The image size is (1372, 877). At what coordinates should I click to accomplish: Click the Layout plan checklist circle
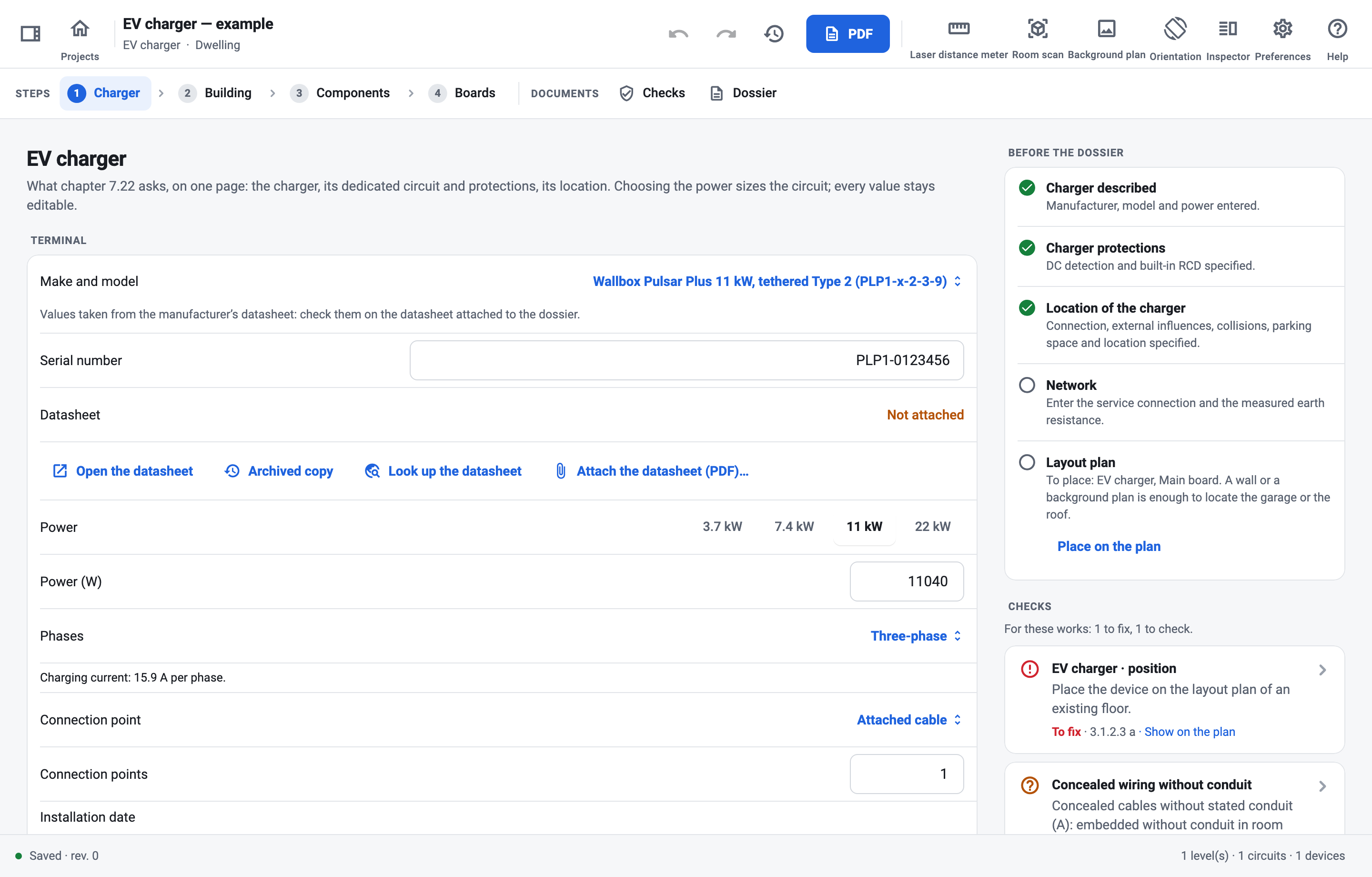[1027, 462]
